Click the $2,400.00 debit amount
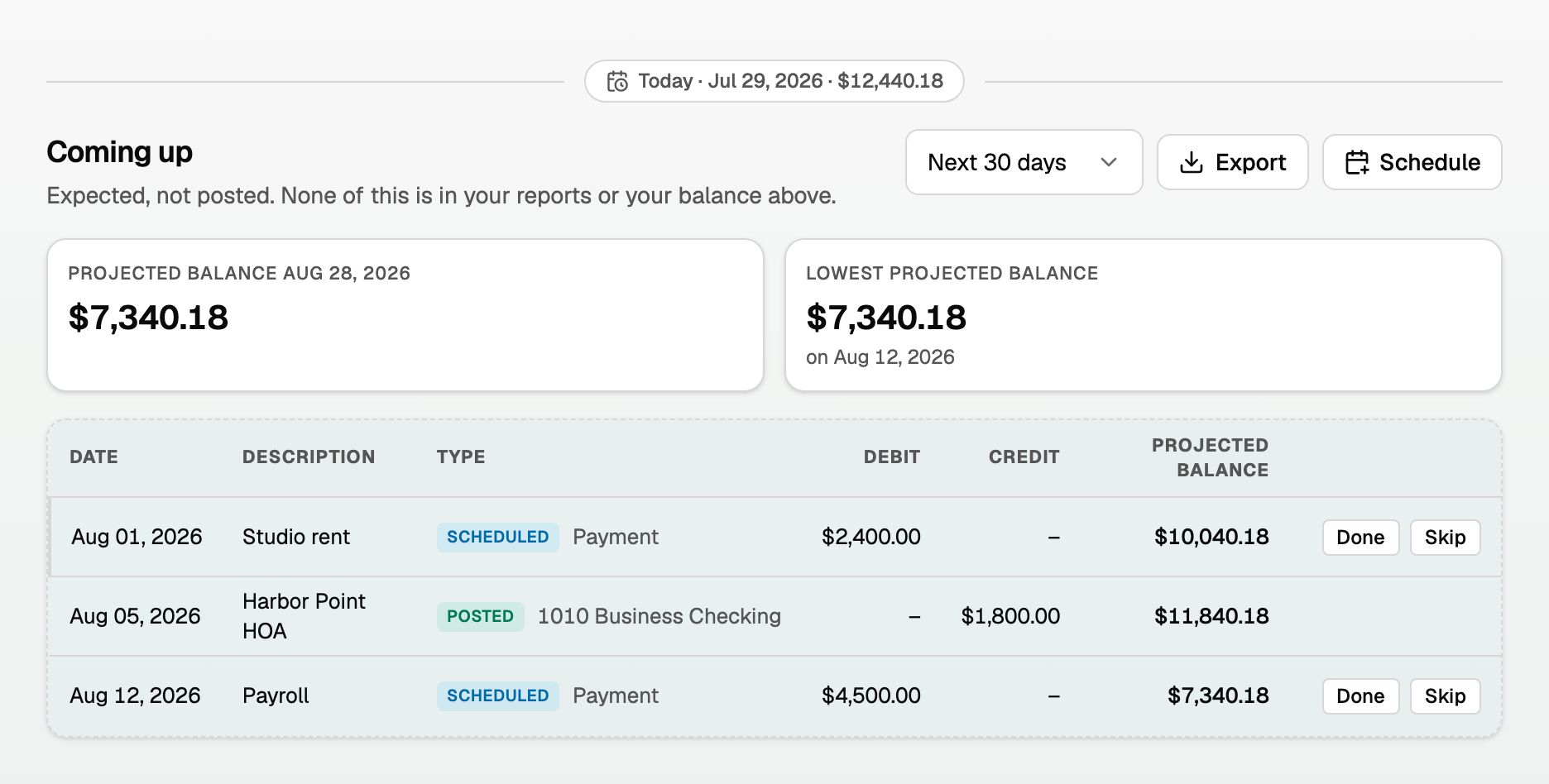1549x784 pixels. [x=871, y=537]
